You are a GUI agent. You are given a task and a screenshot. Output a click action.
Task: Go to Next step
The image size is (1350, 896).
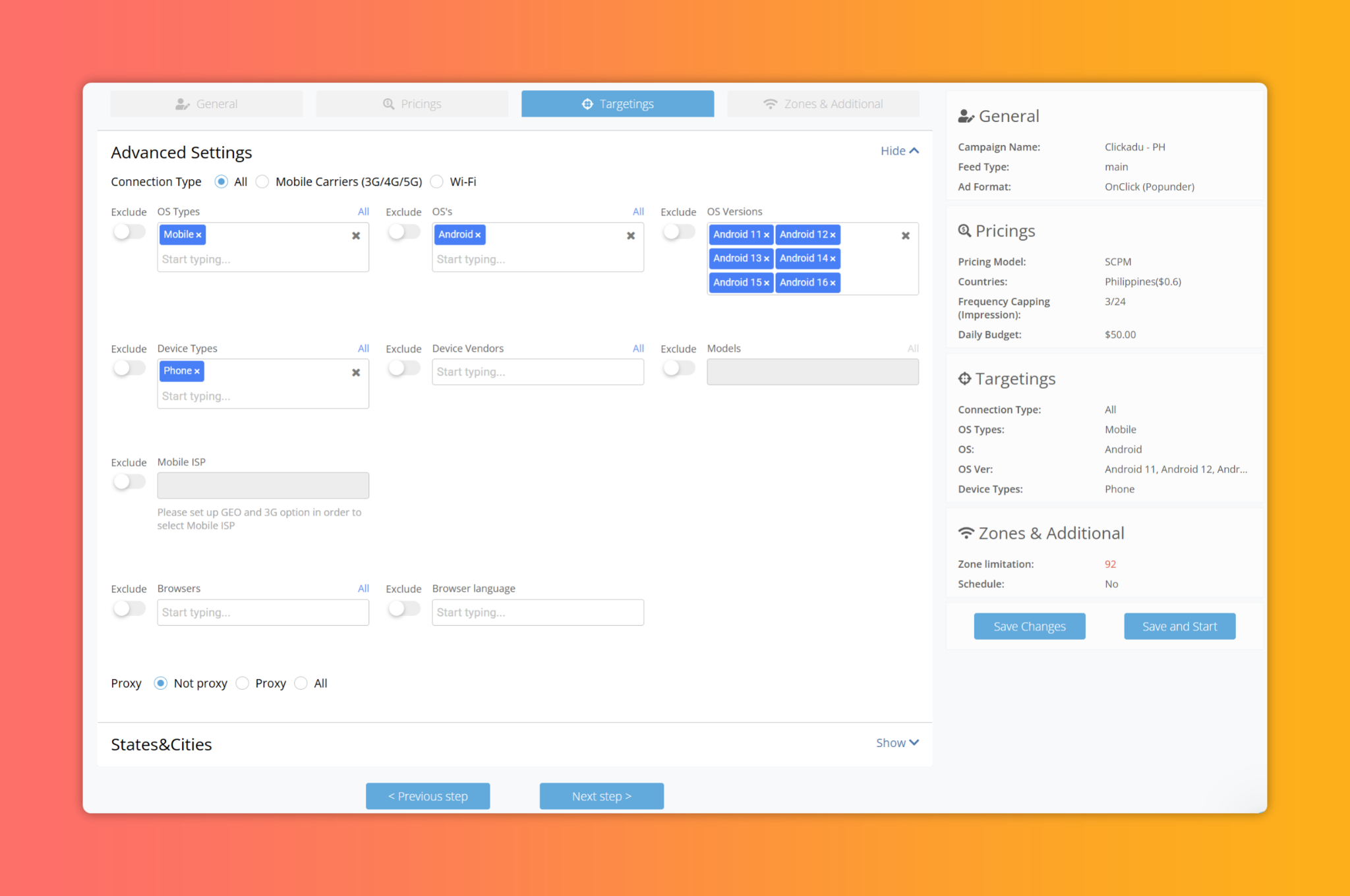click(601, 796)
